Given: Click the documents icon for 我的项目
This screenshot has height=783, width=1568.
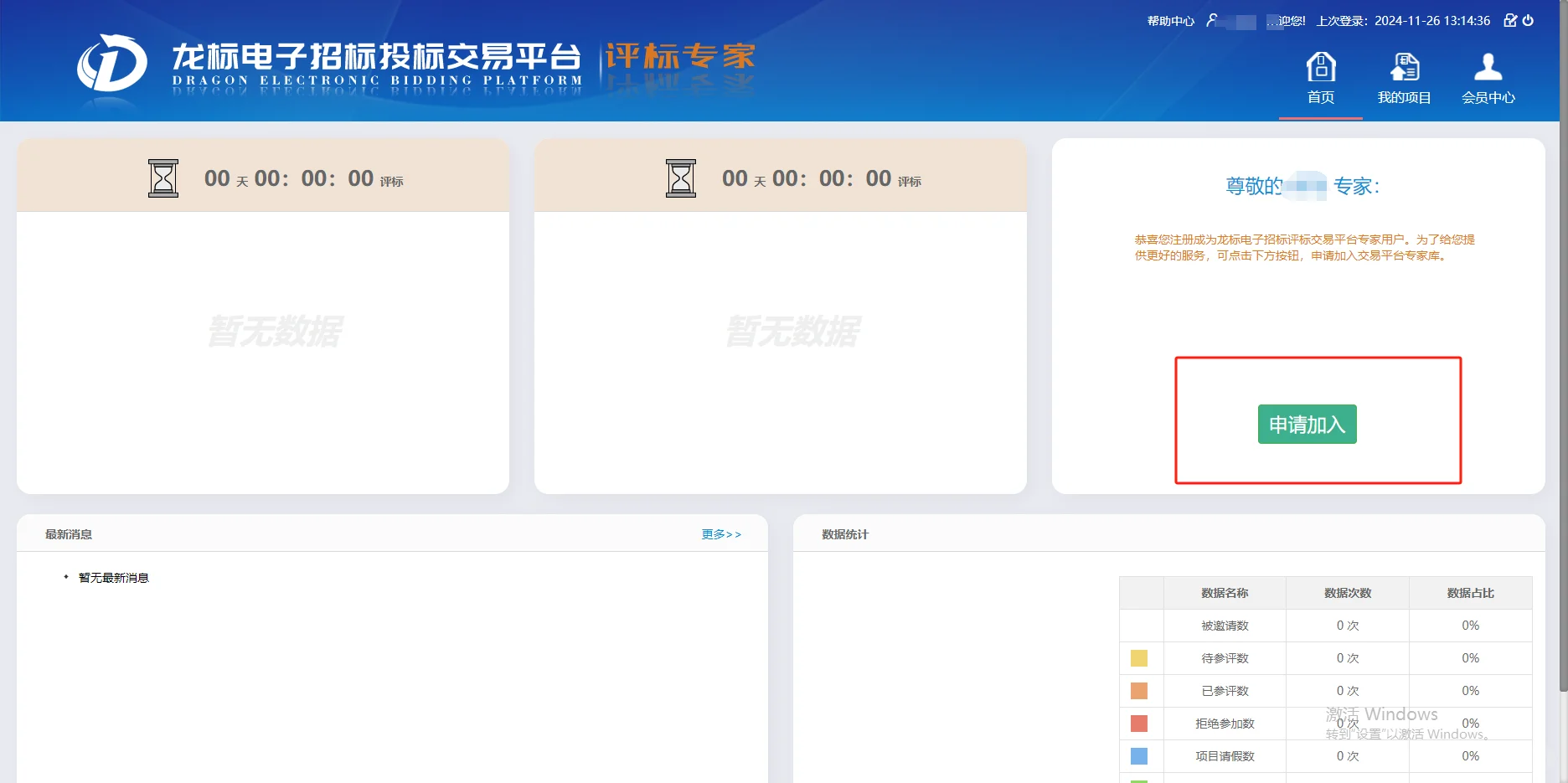Looking at the screenshot, I should (x=1404, y=66).
